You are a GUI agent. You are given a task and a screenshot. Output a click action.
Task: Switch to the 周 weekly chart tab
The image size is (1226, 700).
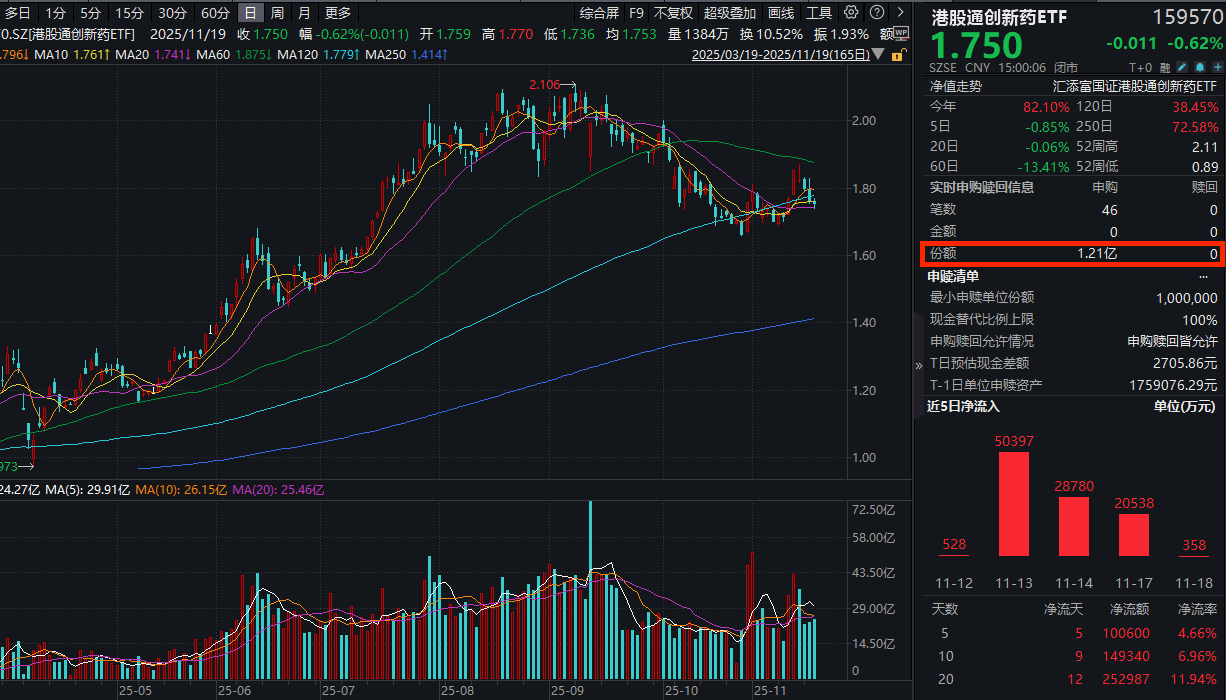275,13
